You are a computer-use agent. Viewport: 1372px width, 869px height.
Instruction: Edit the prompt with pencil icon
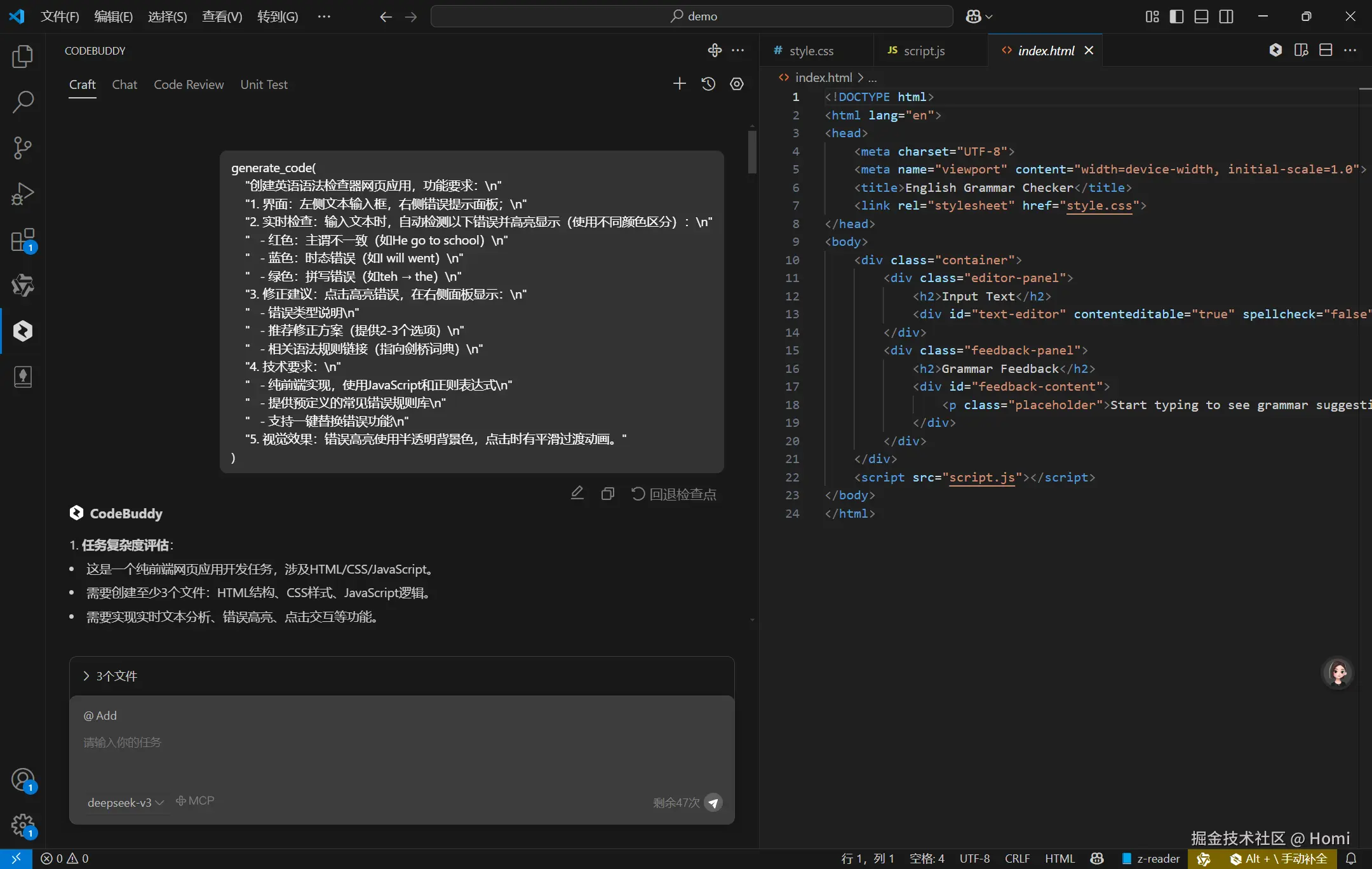coord(577,494)
